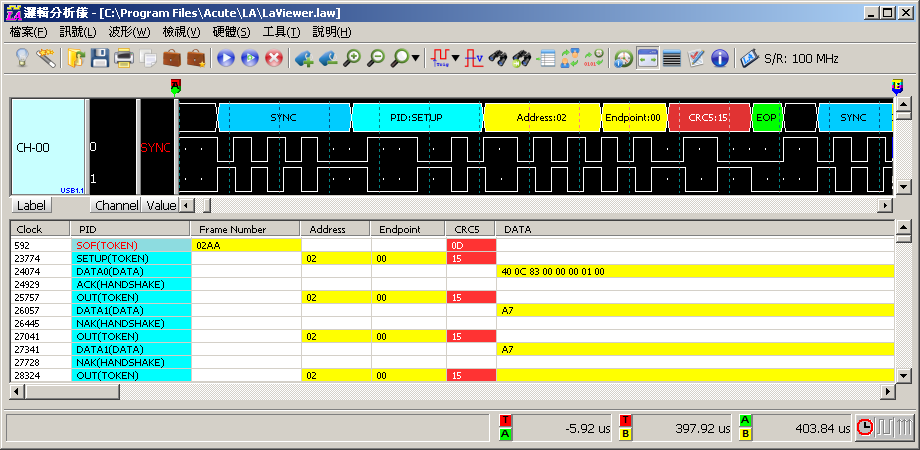920x450 pixels.
Task: Click the table horizontal scrollbar thumb
Action: tap(72, 391)
